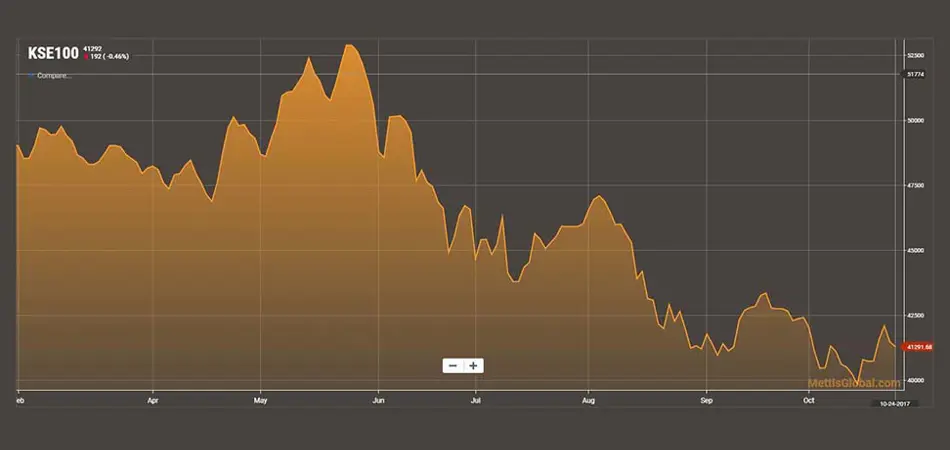Select the Oct label on time axis
950x450 pixels.
tap(809, 397)
